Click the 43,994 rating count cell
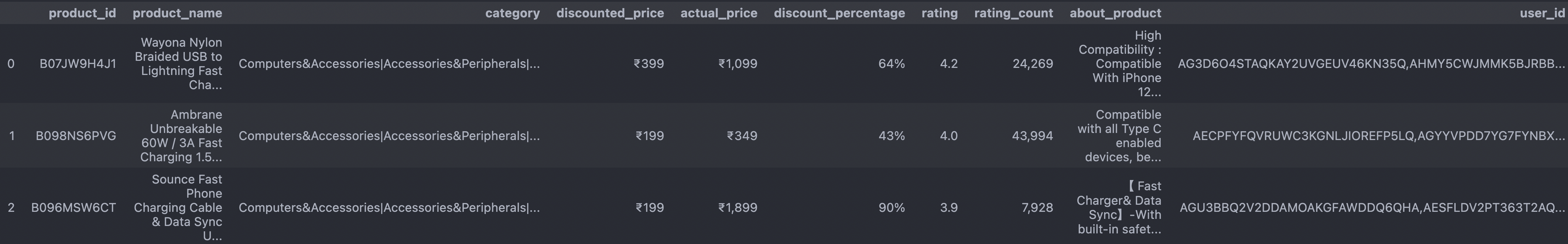This screenshot has width=1568, height=244. click(x=1032, y=136)
